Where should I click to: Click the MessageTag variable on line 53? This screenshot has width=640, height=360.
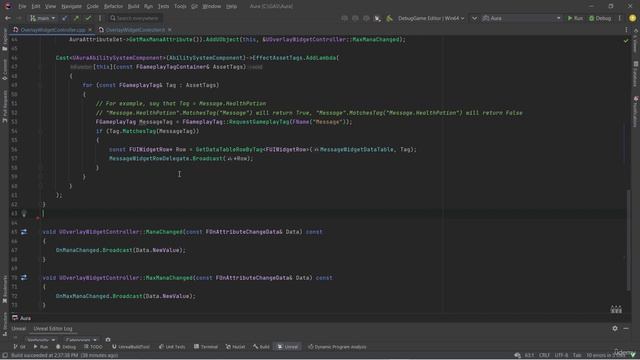[x=156, y=122]
